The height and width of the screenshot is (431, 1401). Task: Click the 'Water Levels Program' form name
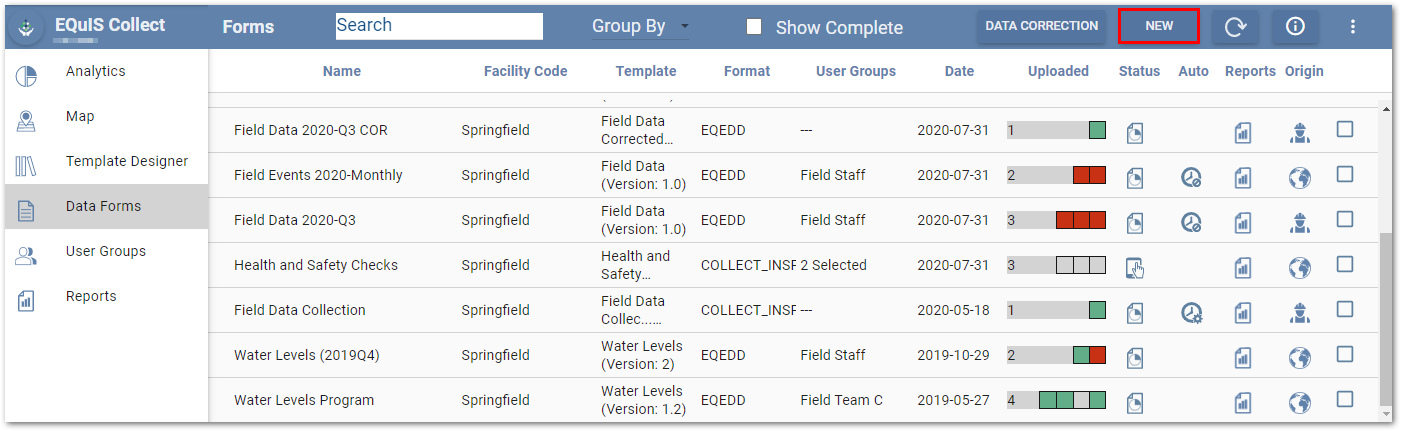tap(304, 400)
